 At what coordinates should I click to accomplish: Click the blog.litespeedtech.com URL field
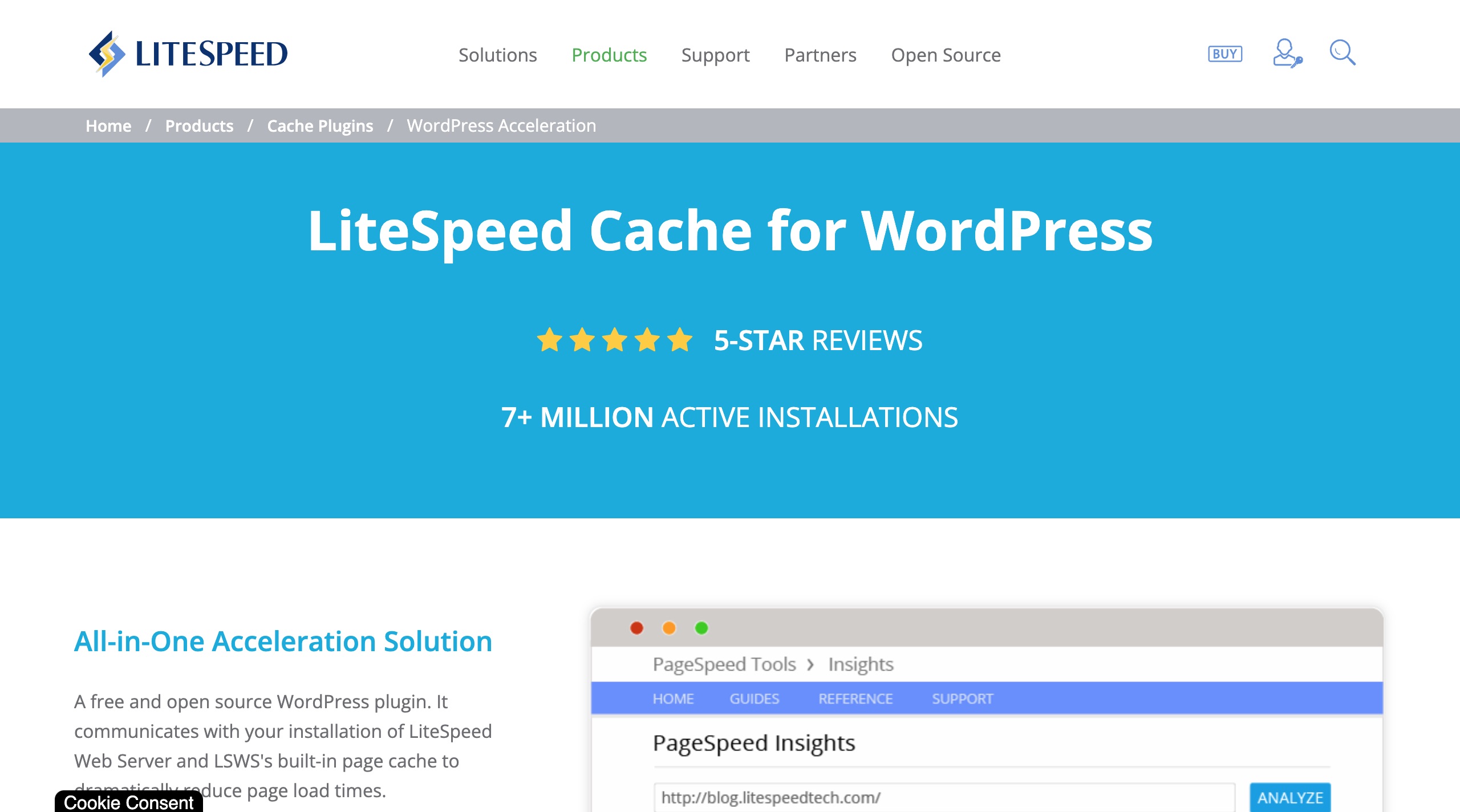[944, 797]
